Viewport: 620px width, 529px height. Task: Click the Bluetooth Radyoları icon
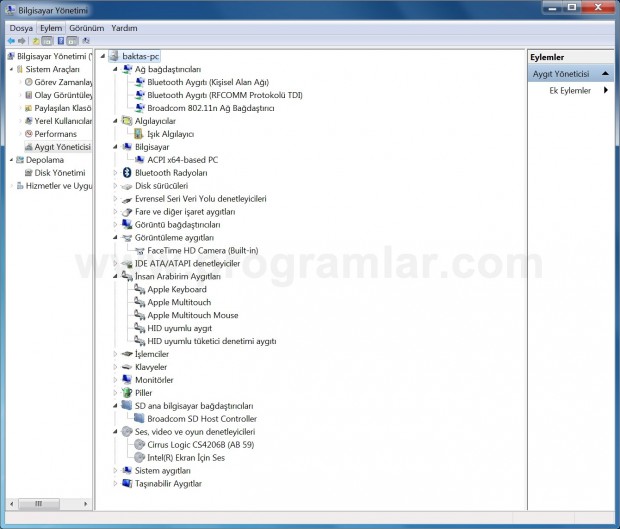127,172
